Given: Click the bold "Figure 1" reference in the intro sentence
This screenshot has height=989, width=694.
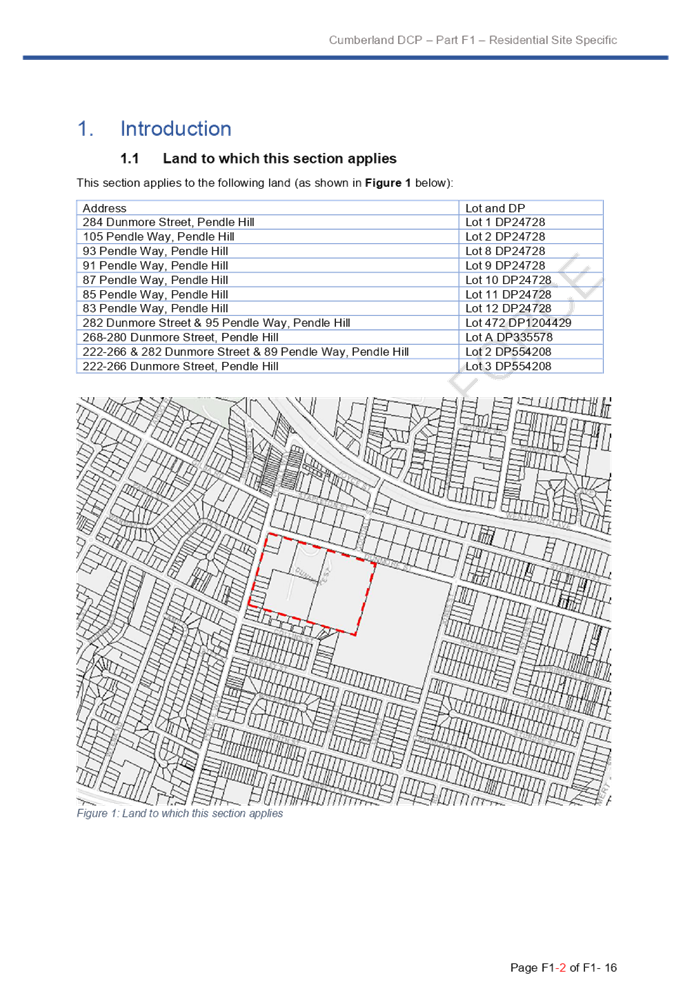Looking at the screenshot, I should 384,184.
